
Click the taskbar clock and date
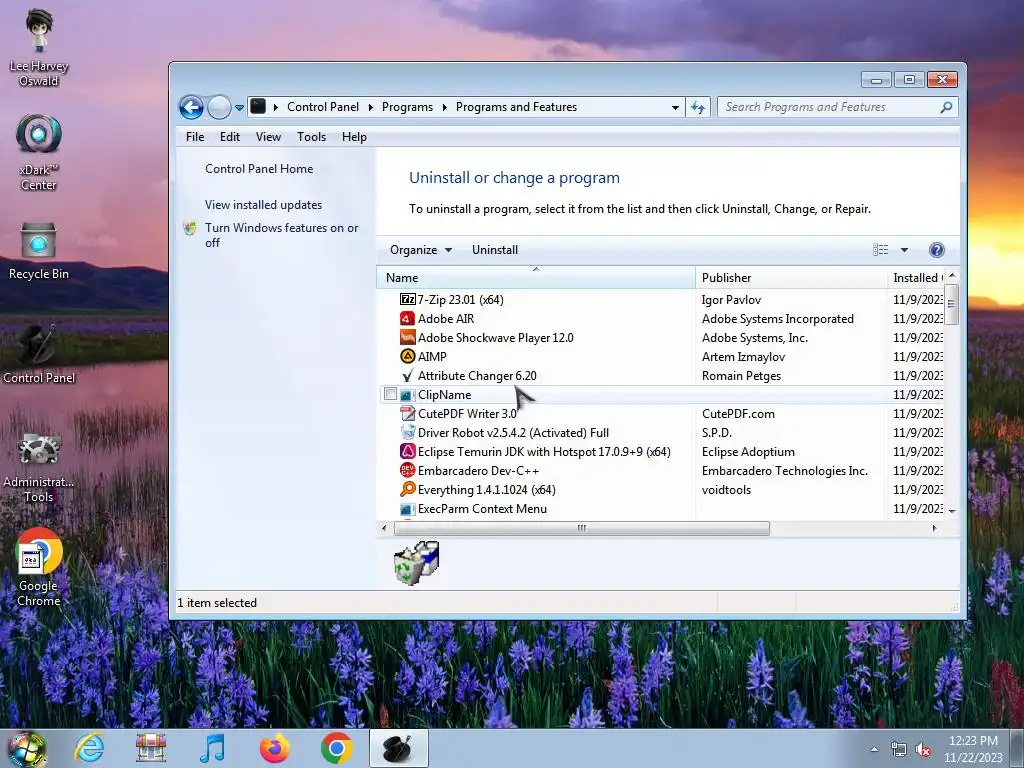(x=973, y=749)
